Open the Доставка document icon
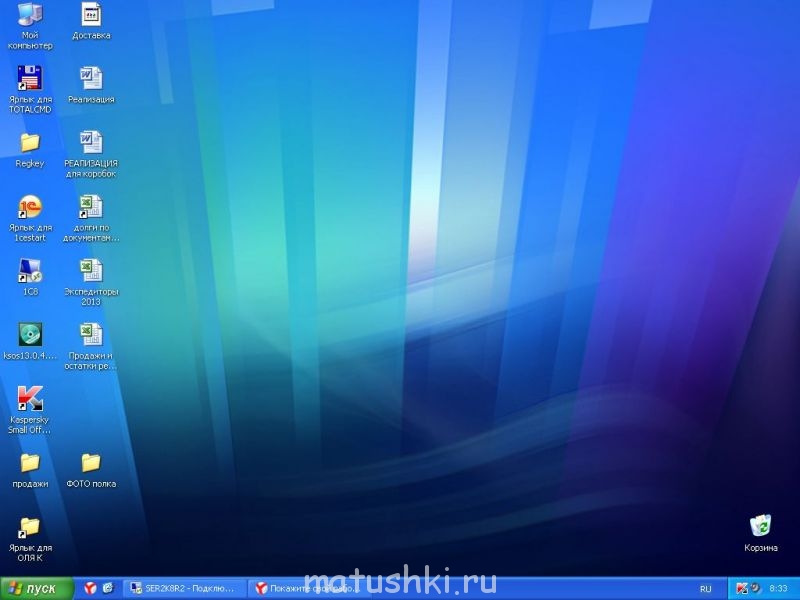This screenshot has width=800, height=600. pos(91,15)
